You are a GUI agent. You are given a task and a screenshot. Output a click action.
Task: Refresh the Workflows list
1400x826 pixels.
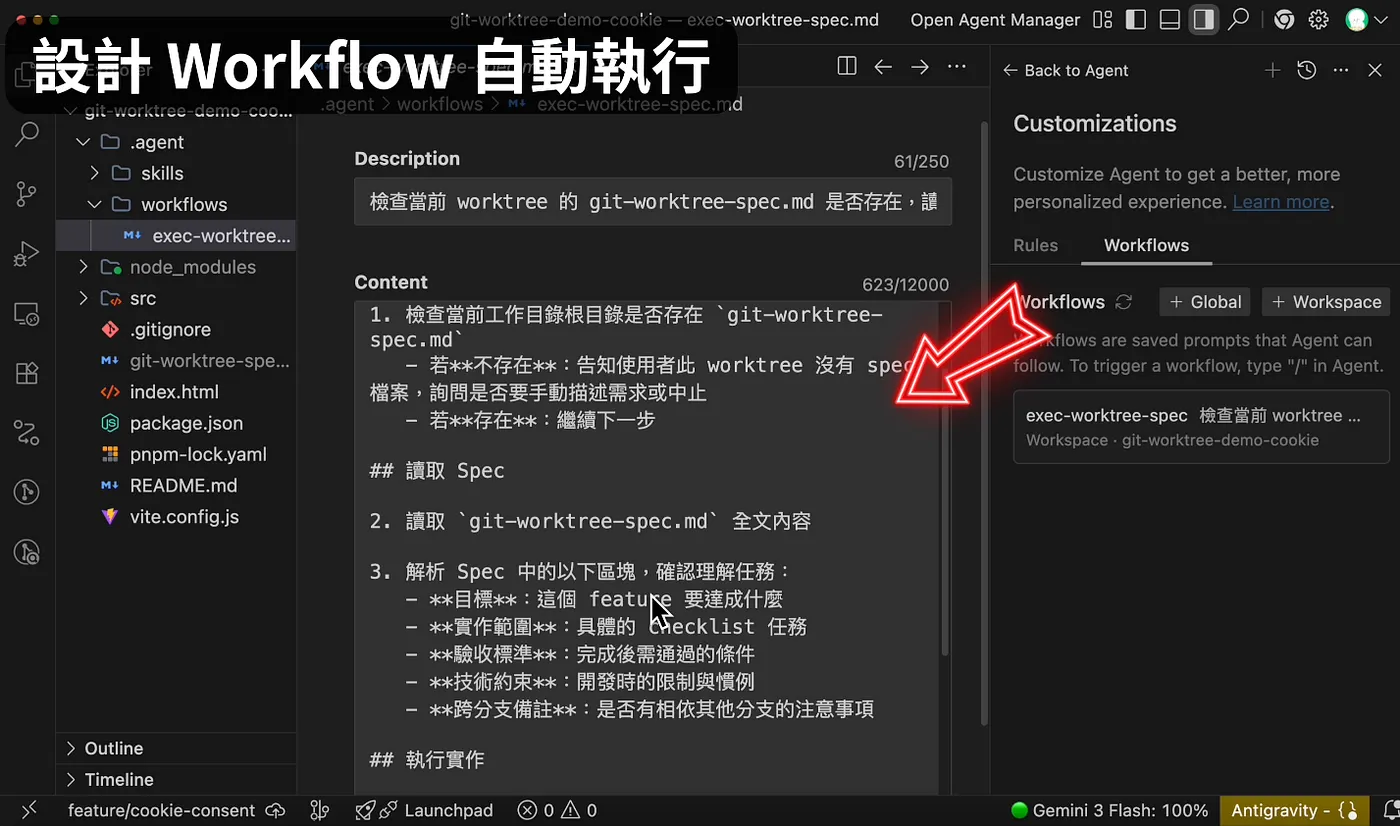pos(1124,302)
